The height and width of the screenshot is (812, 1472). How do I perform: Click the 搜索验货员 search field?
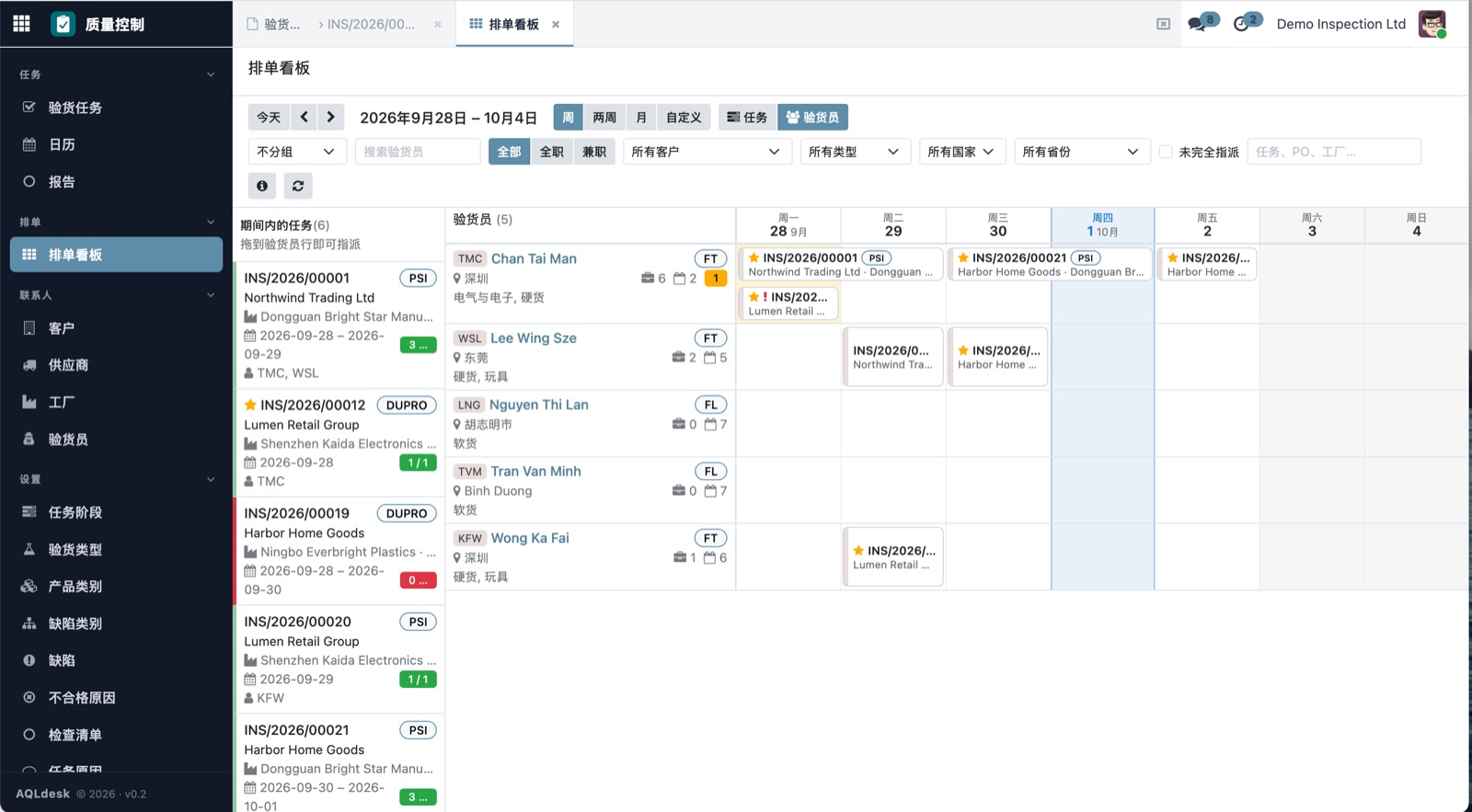(x=418, y=152)
